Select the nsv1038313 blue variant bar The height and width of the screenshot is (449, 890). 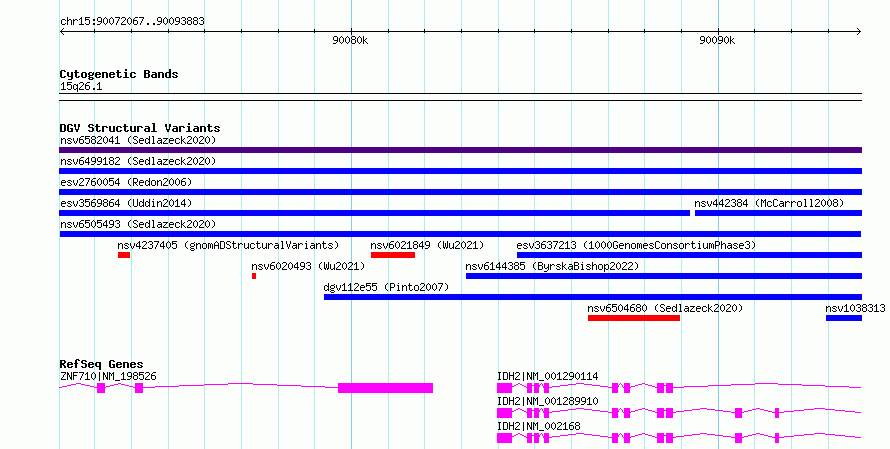[x=843, y=318]
